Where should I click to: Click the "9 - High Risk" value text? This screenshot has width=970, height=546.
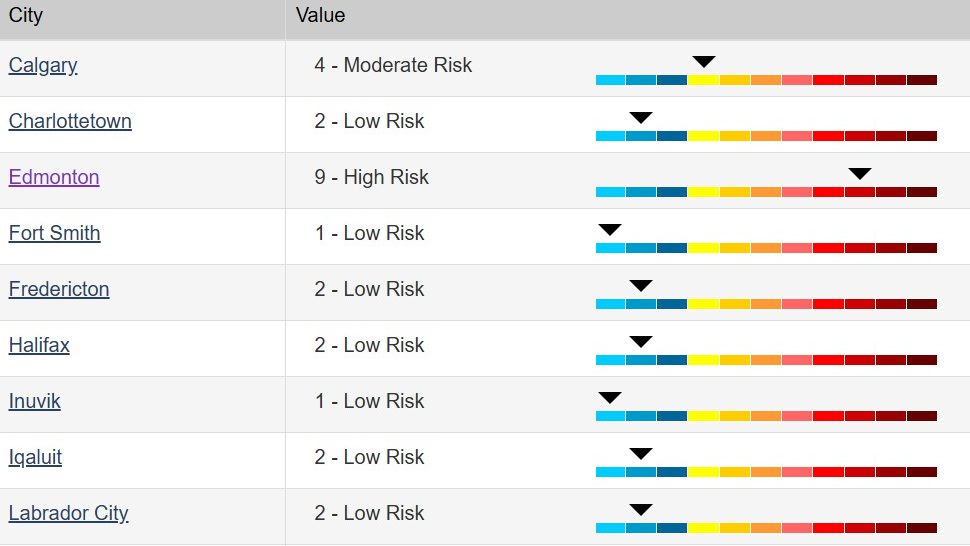point(371,178)
